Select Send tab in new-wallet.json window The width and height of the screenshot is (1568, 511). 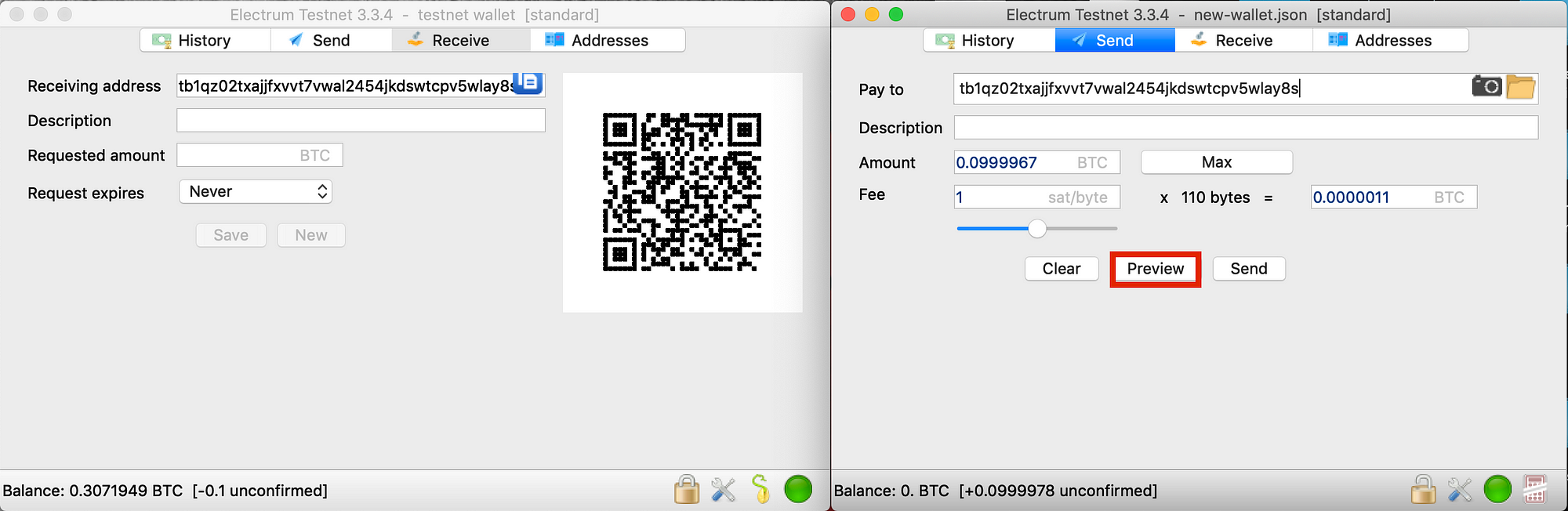coord(1115,40)
